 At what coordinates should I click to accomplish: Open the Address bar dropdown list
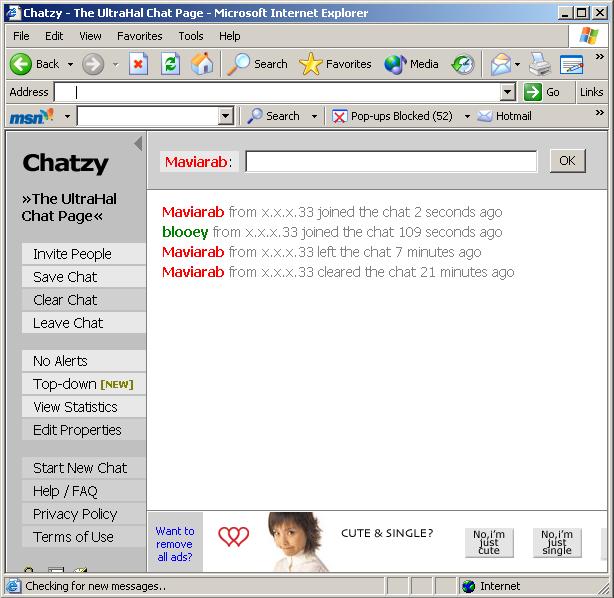click(507, 92)
